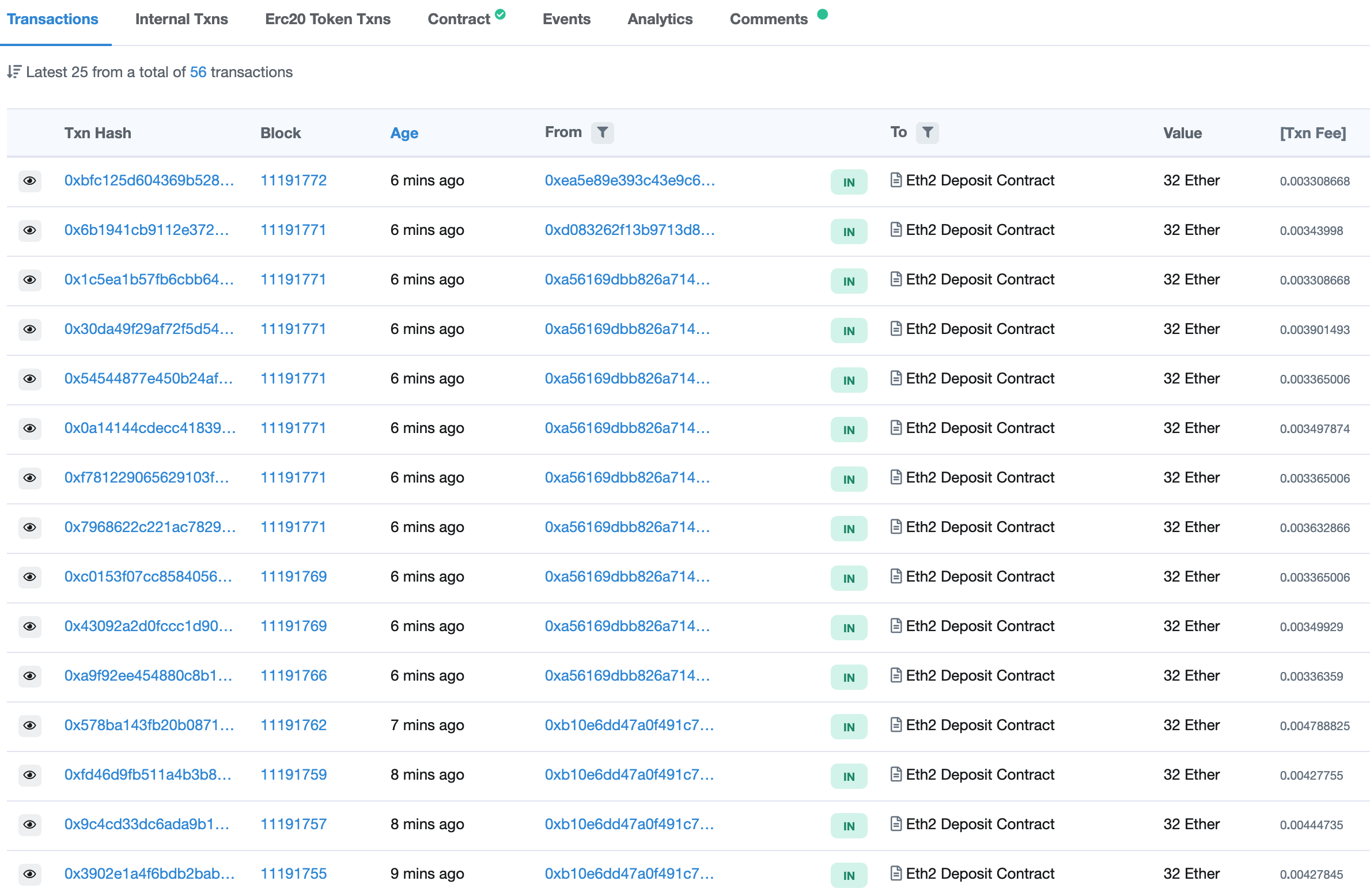This screenshot has height=896, width=1370.
Task: Open block 11191757
Action: point(293,824)
